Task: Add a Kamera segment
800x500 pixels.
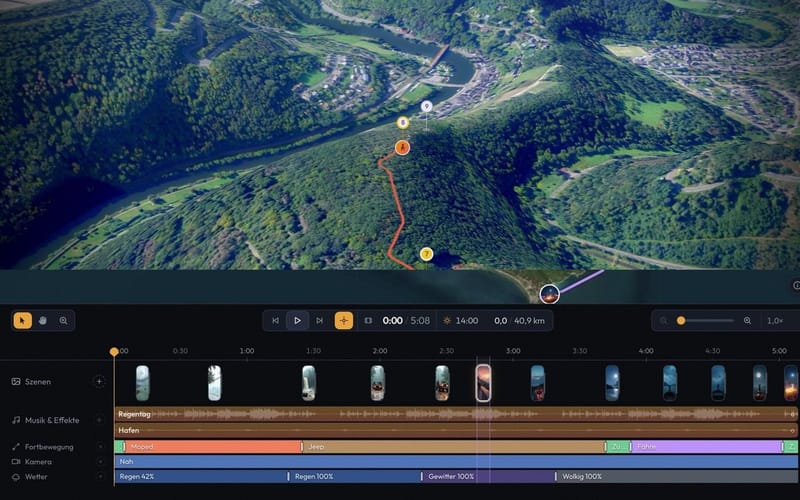Action: pos(100,462)
